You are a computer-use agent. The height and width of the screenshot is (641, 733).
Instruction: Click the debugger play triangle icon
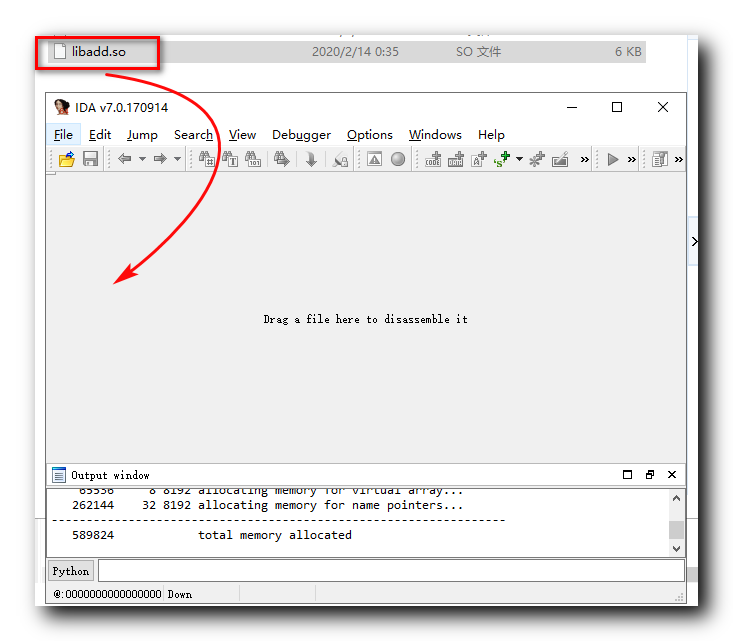click(613, 159)
